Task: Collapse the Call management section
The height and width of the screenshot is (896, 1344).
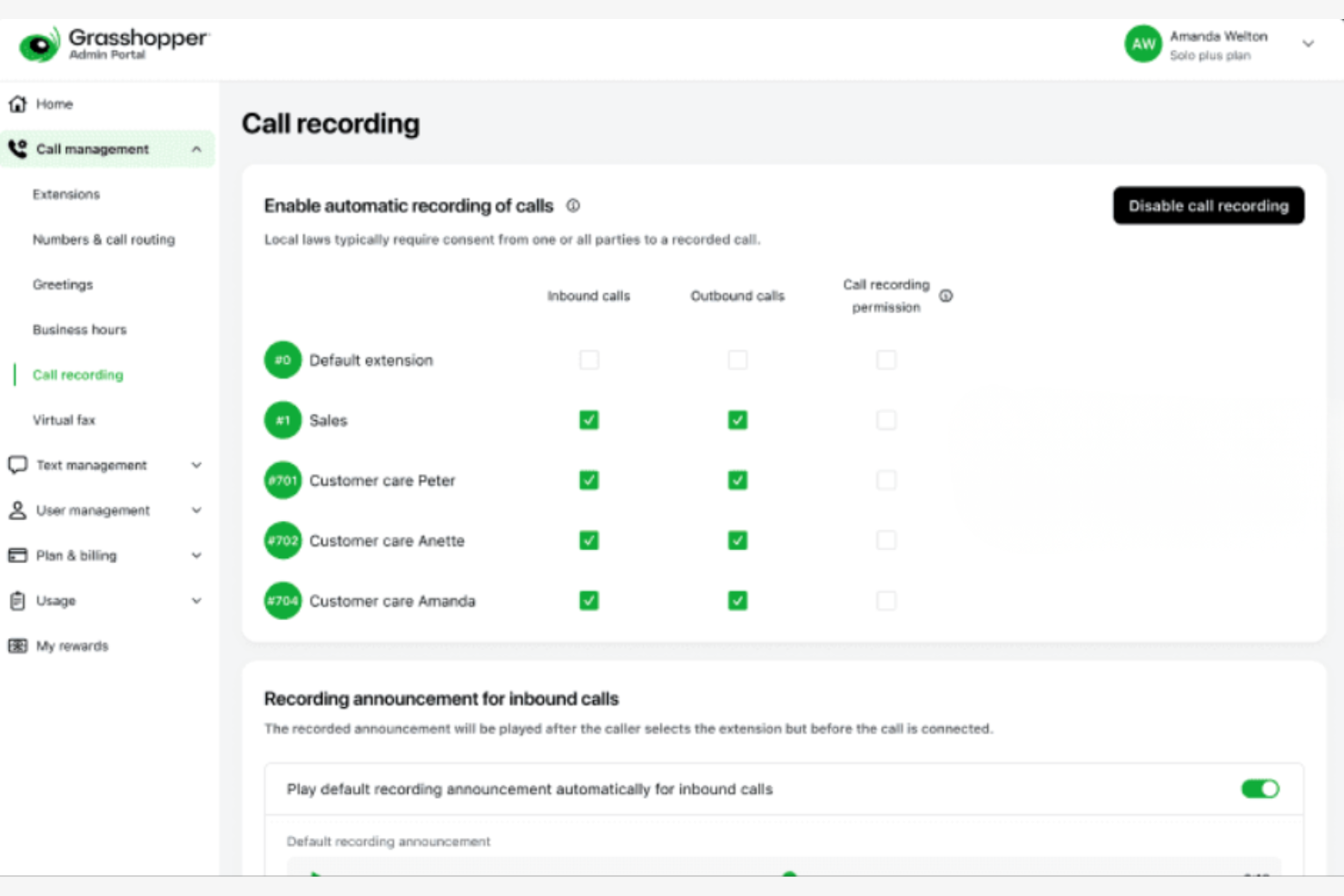Action: coord(196,149)
